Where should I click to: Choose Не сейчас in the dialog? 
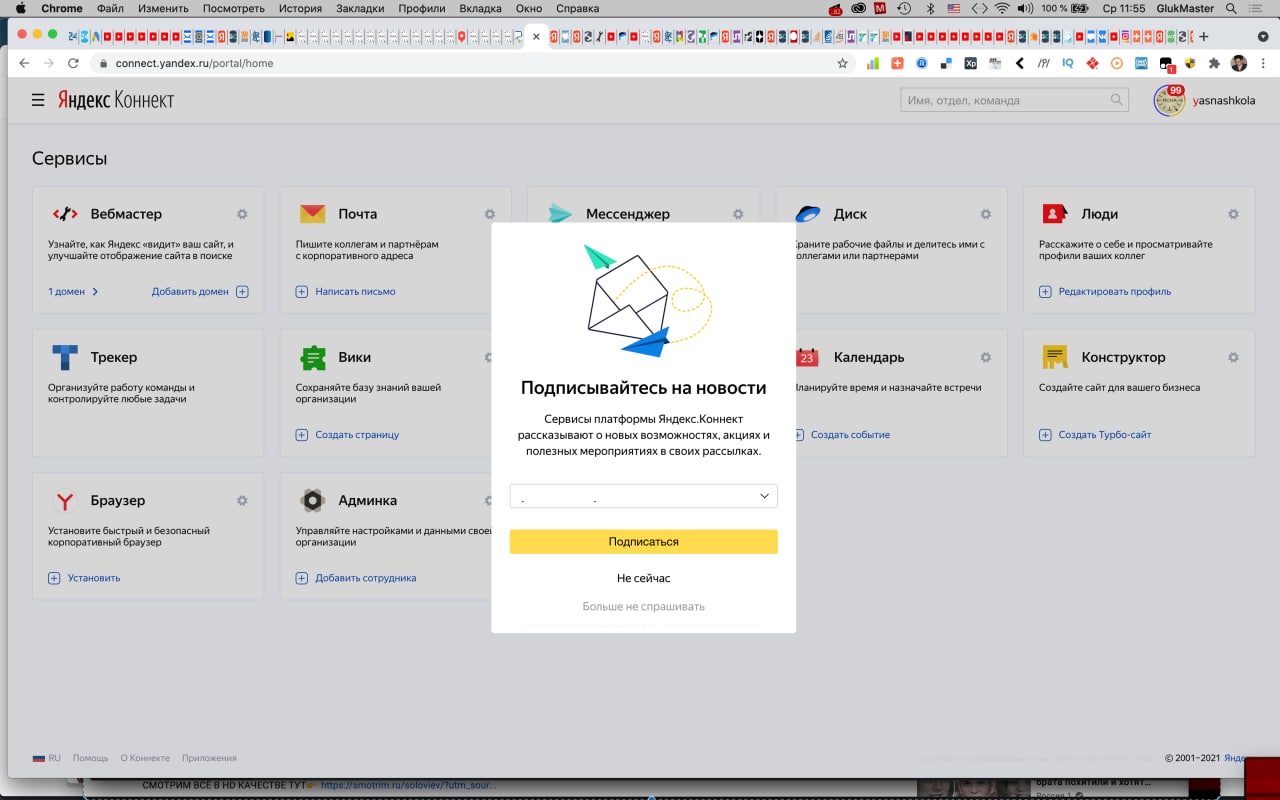pyautogui.click(x=644, y=578)
